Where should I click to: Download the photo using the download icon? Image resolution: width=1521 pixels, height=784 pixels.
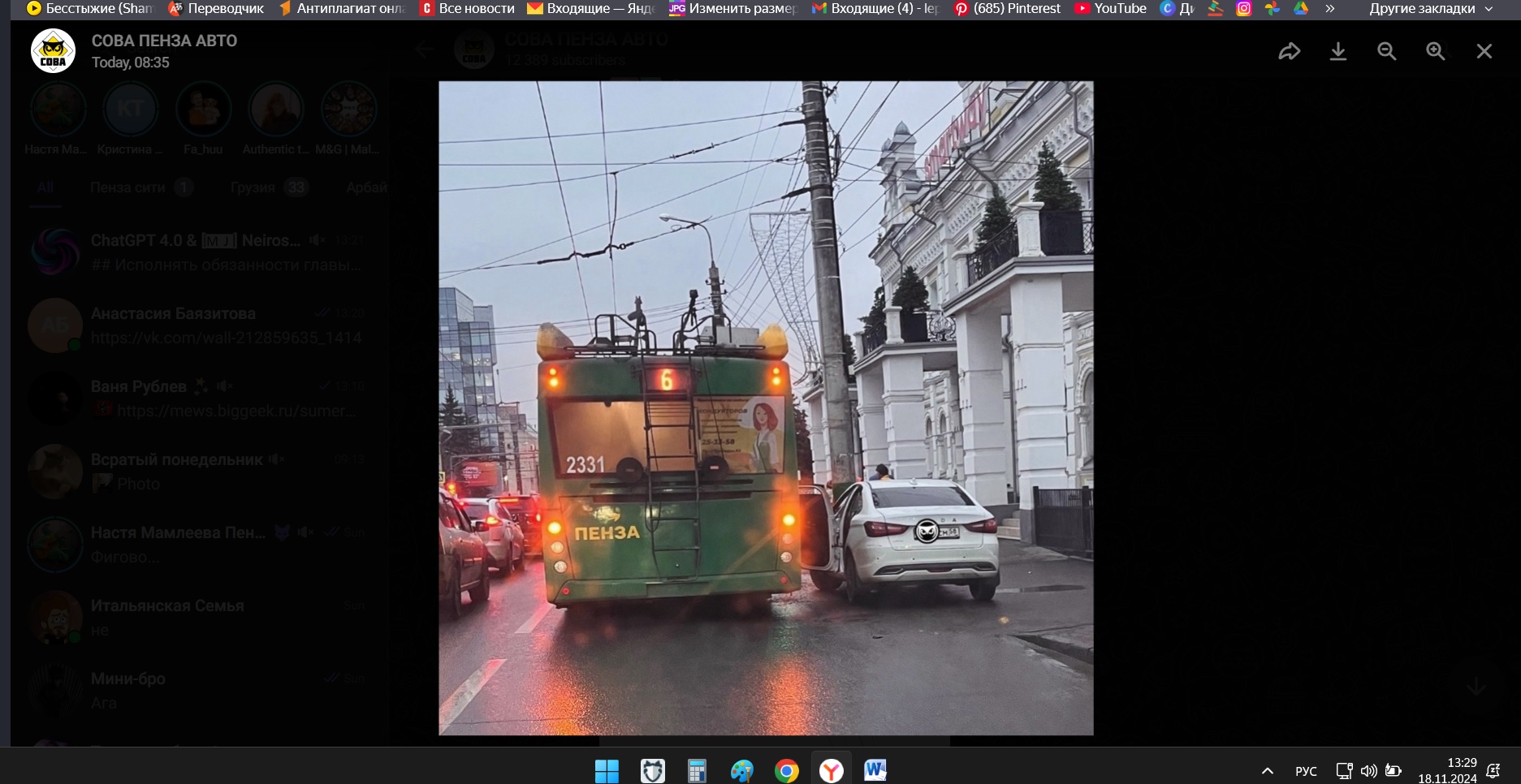(x=1337, y=52)
